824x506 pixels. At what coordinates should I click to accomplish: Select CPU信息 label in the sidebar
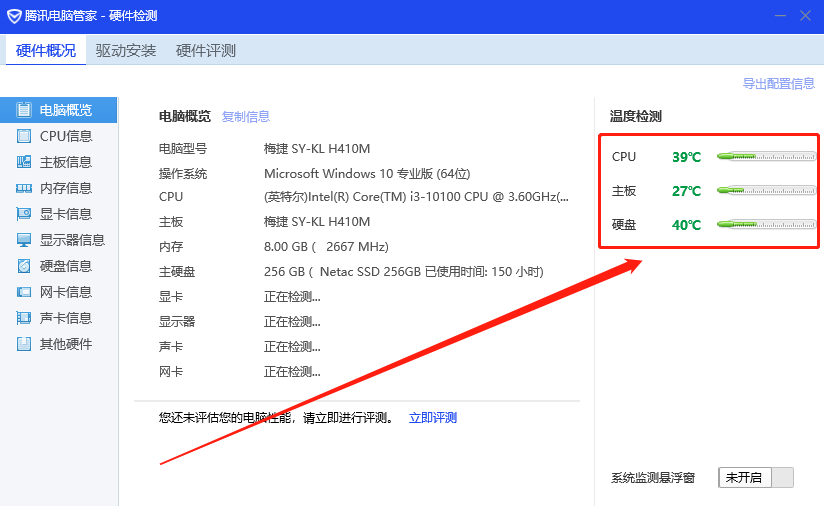(66, 136)
